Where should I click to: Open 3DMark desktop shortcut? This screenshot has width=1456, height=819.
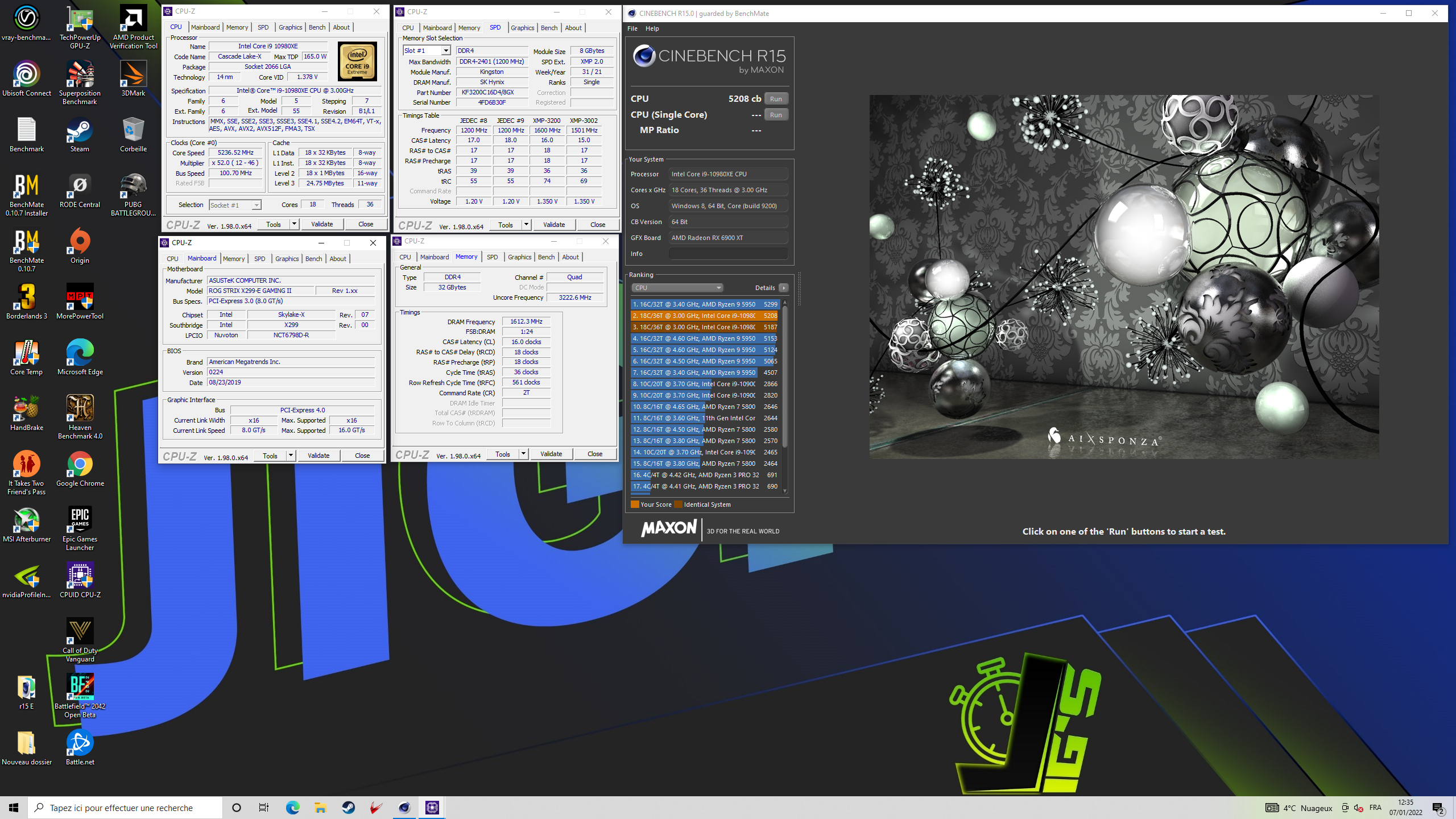point(133,78)
